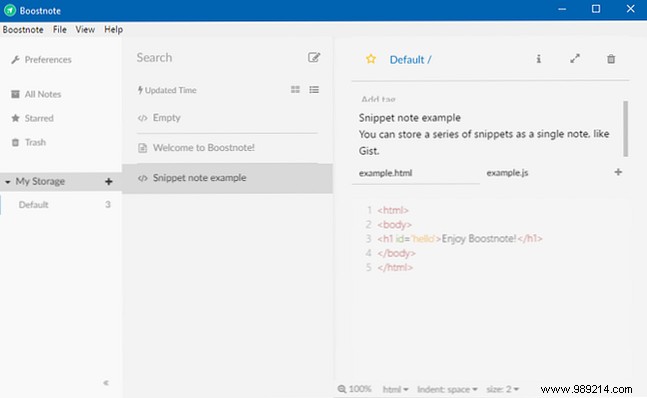Collapse the sidebar with the chevron icon
The height and width of the screenshot is (398, 647).
(x=106, y=383)
